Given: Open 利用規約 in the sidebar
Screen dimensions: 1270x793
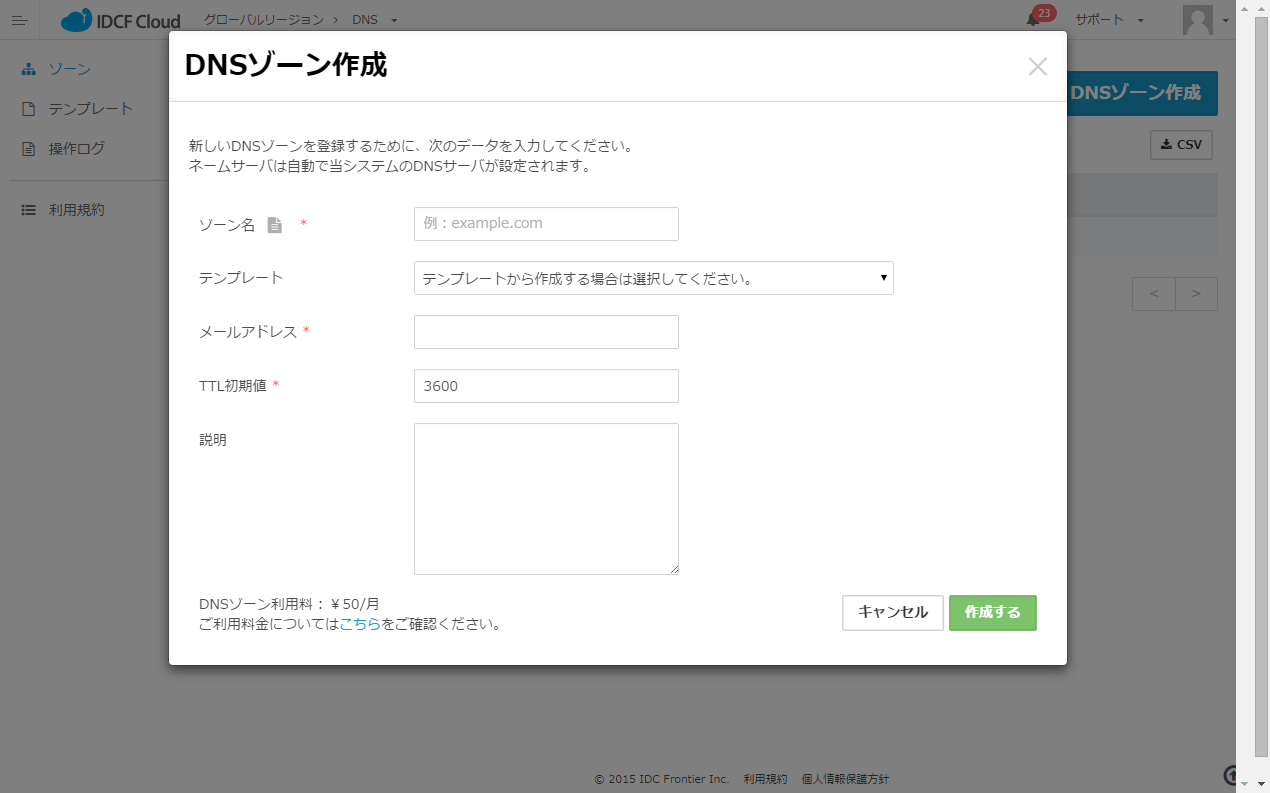Looking at the screenshot, I should (76, 210).
